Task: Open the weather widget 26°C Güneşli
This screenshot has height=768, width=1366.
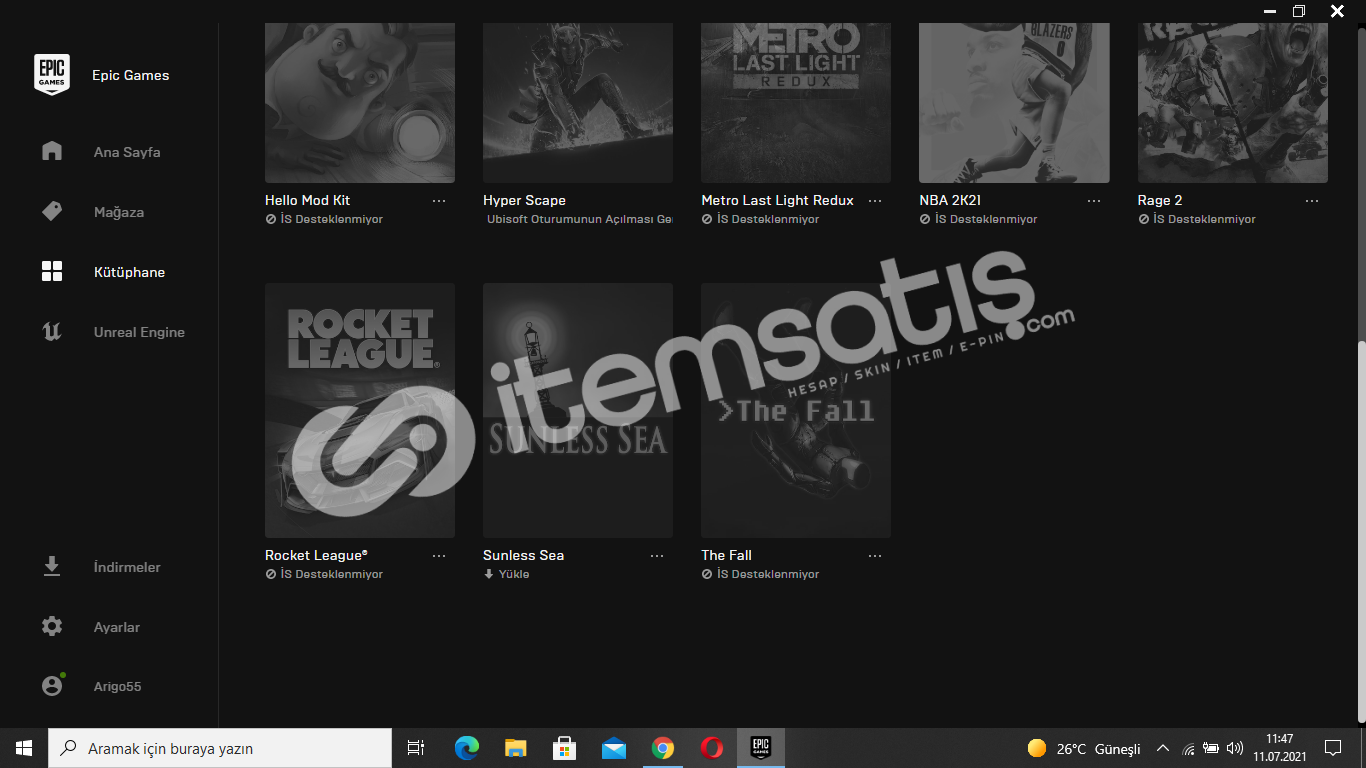Action: point(1084,748)
